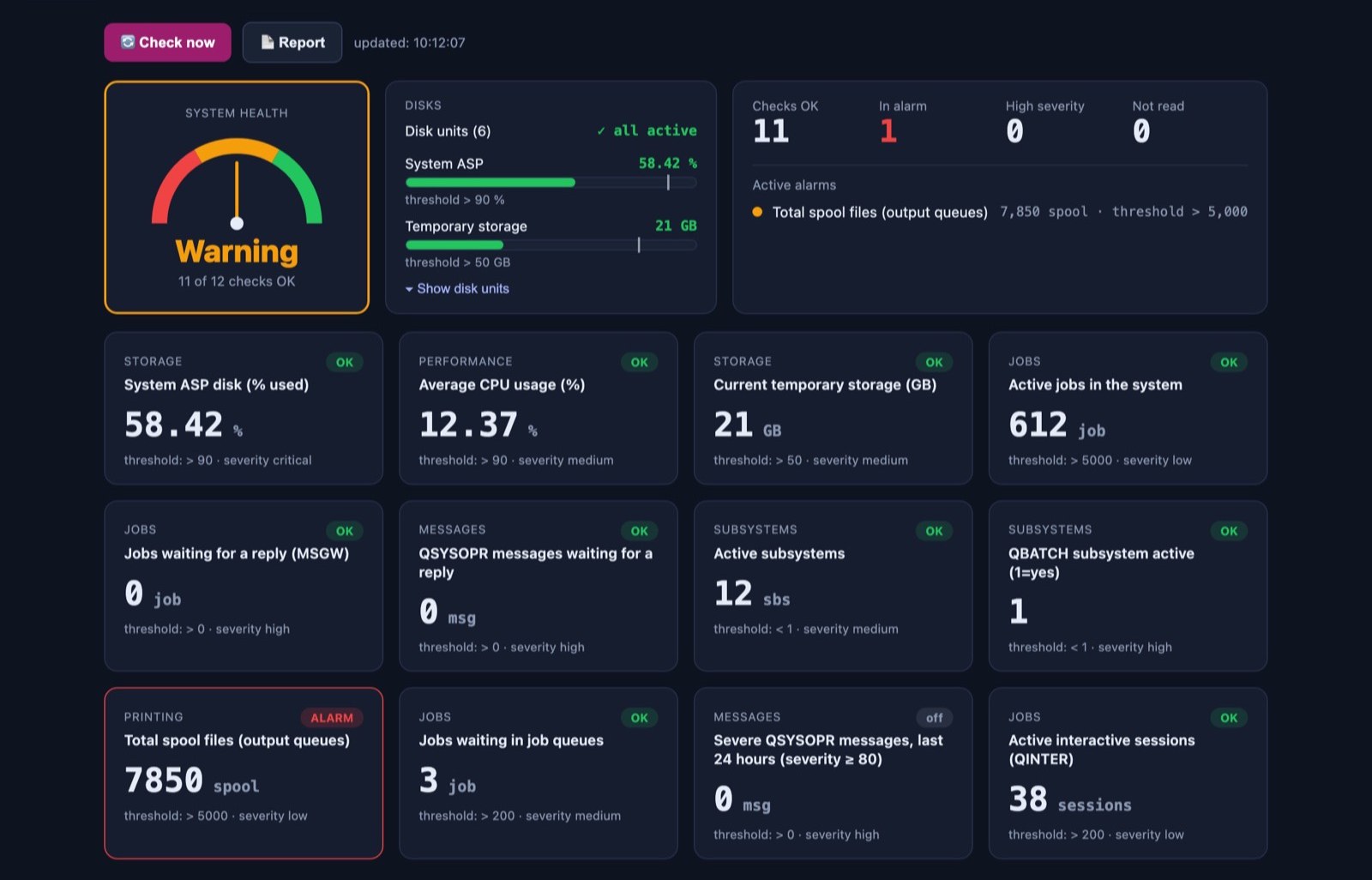Click the system health gauge
This screenshot has height=880, width=1372.
(237, 184)
